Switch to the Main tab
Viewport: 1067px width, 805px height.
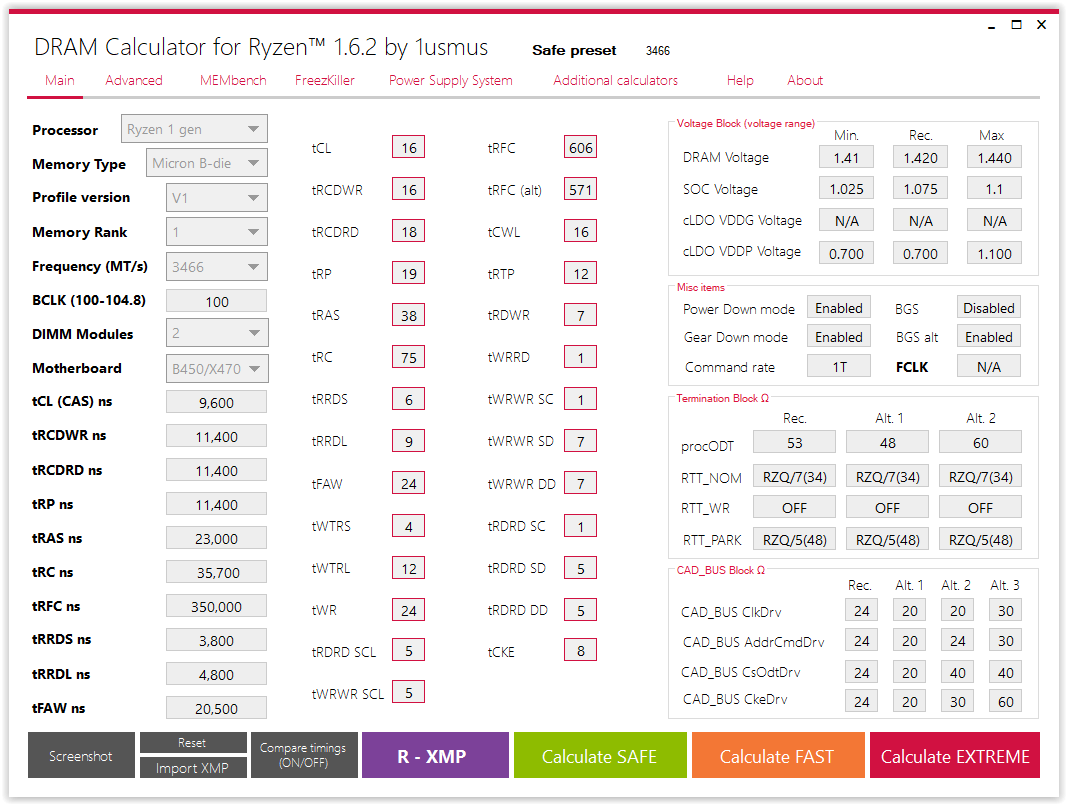(59, 80)
